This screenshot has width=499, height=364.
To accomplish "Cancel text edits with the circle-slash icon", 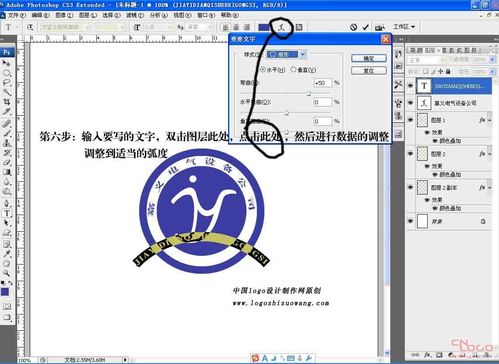I will 354,27.
